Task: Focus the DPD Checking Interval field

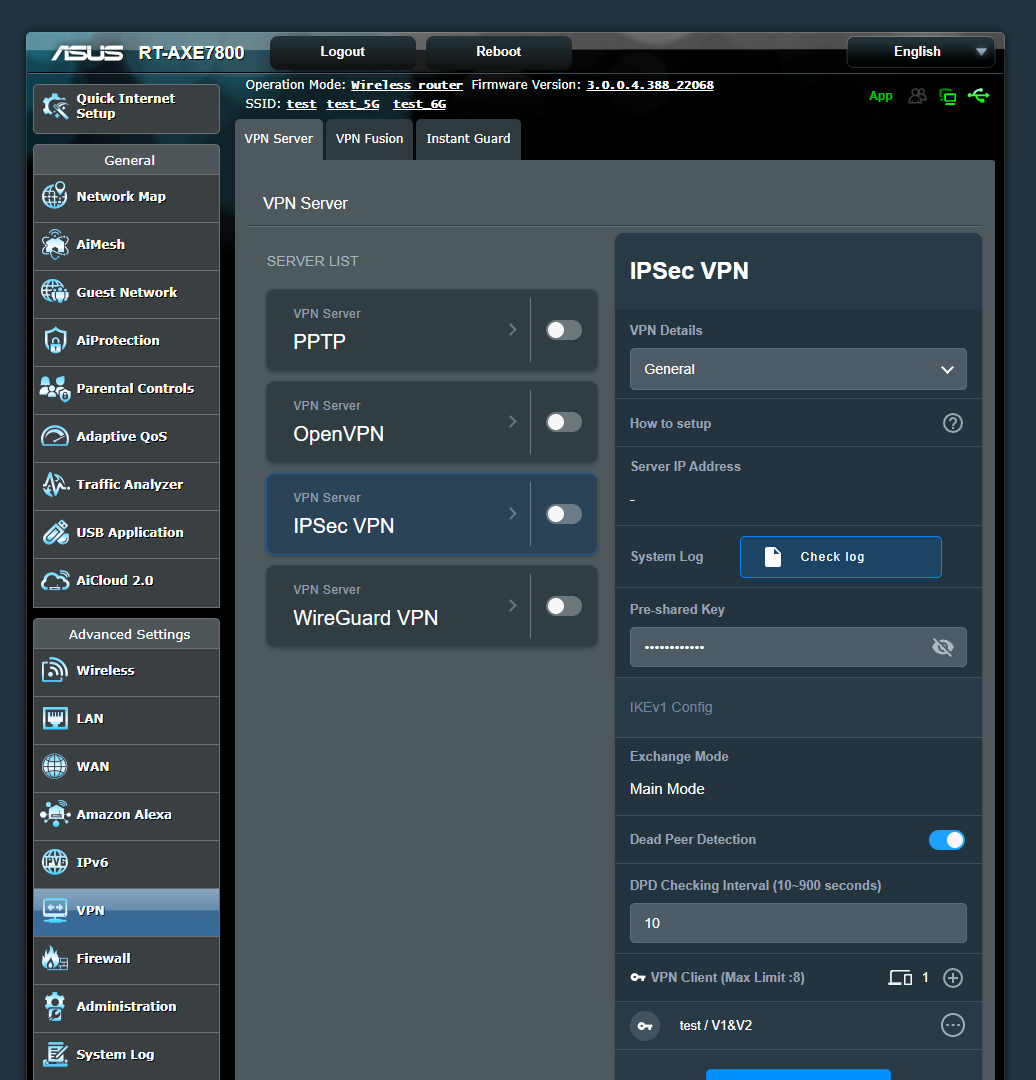Action: 798,923
